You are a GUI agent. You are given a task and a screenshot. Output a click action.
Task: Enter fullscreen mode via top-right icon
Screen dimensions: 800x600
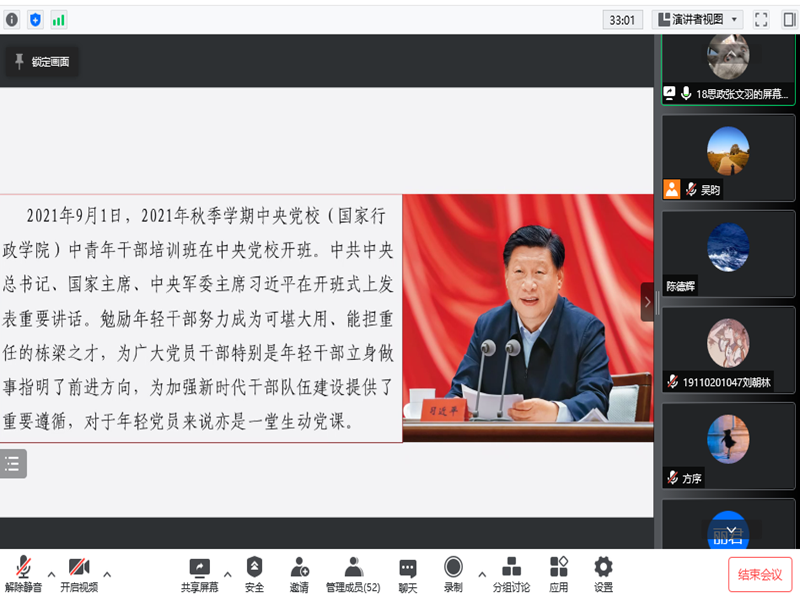tap(761, 19)
